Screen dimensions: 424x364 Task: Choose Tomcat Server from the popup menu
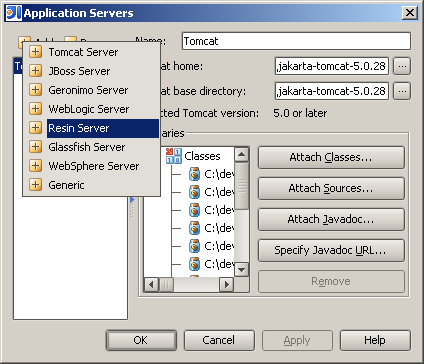pyautogui.click(x=92, y=52)
